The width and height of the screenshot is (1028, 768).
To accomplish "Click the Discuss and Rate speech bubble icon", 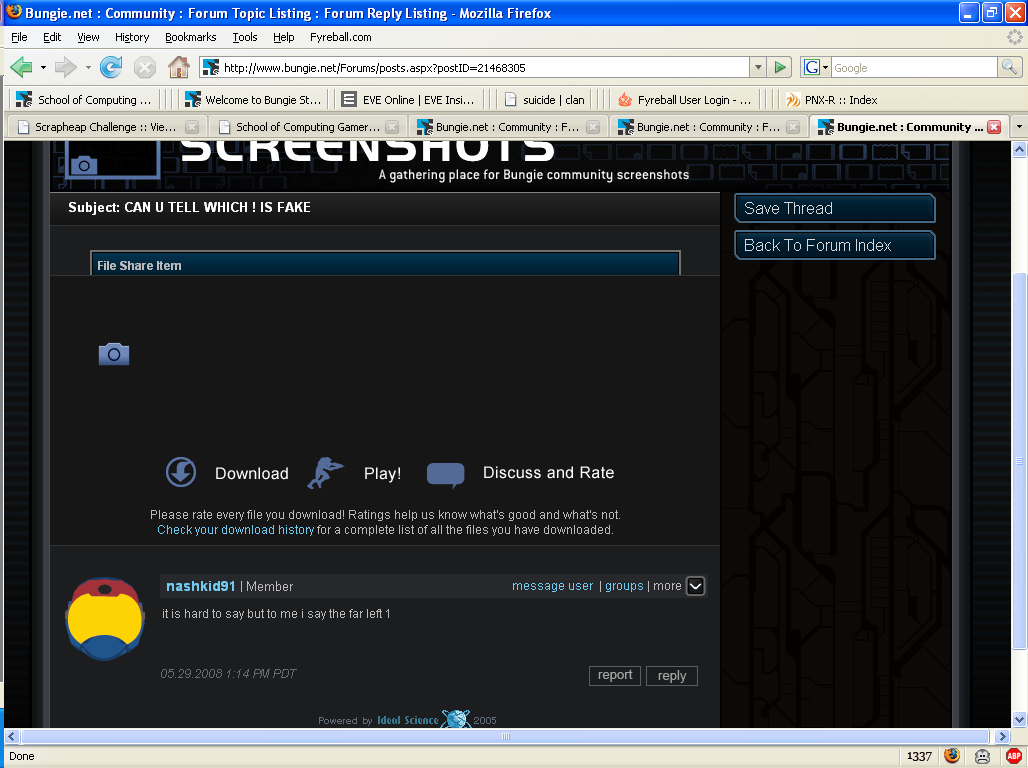I will (445, 474).
